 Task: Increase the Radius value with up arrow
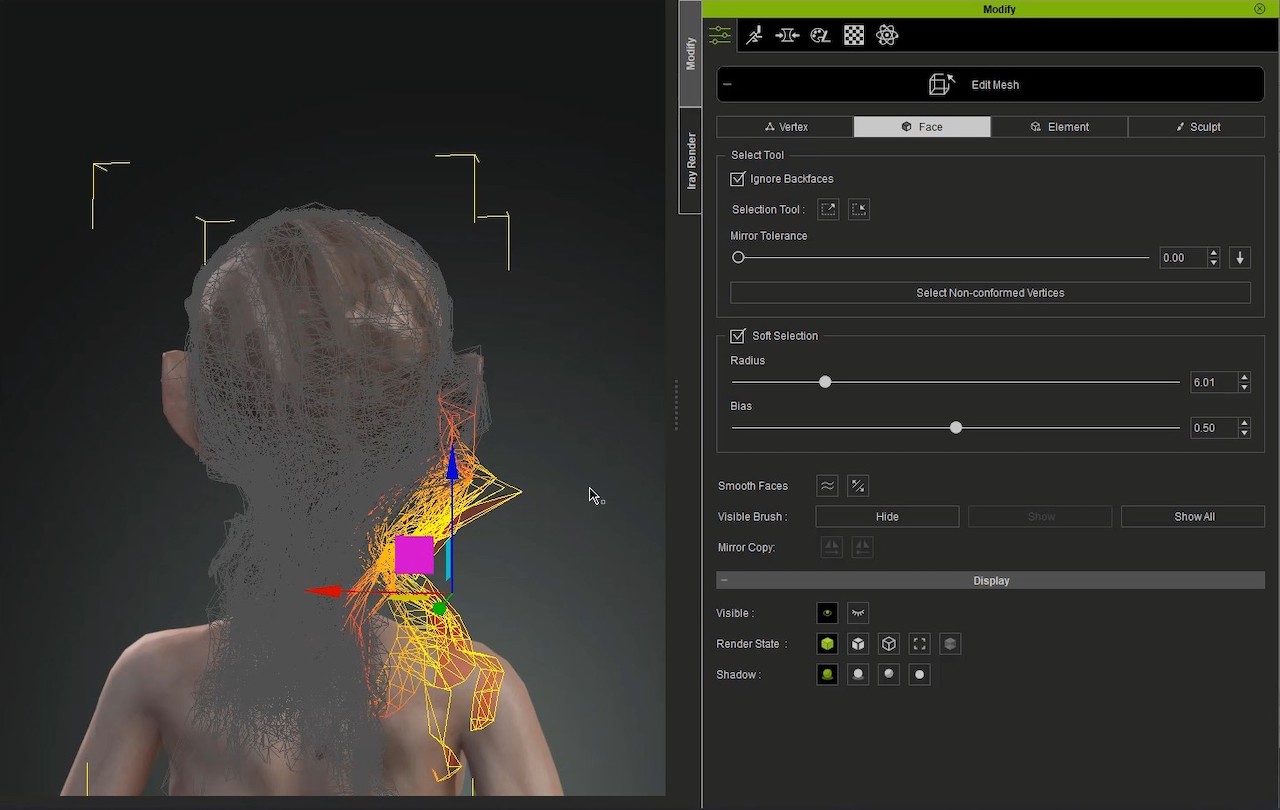(1244, 378)
